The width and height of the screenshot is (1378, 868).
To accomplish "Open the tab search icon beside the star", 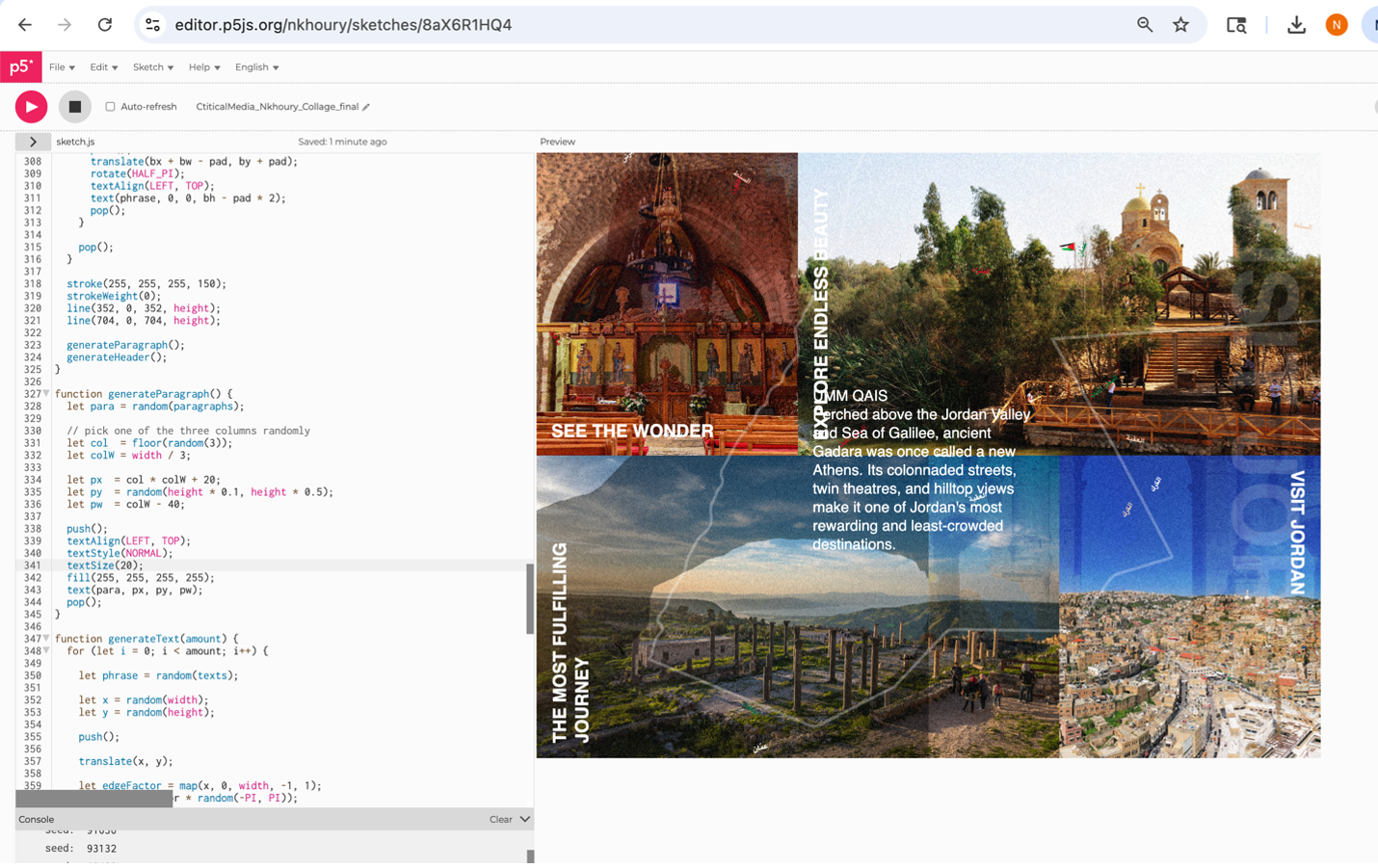I will point(1236,25).
